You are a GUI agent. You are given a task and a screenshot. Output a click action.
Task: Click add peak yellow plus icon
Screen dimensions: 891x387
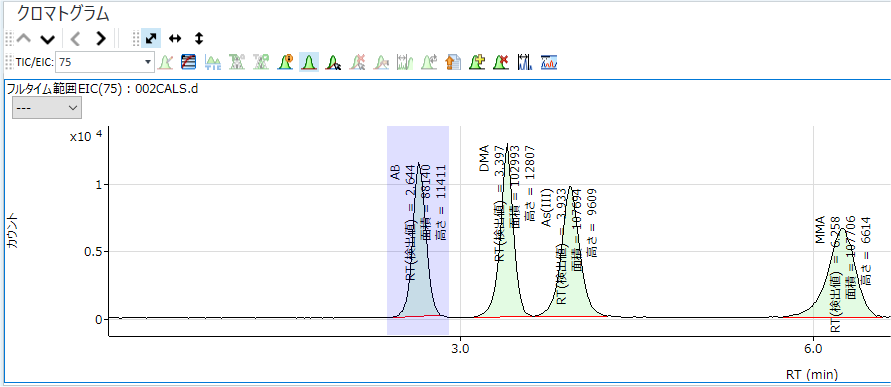point(477,62)
